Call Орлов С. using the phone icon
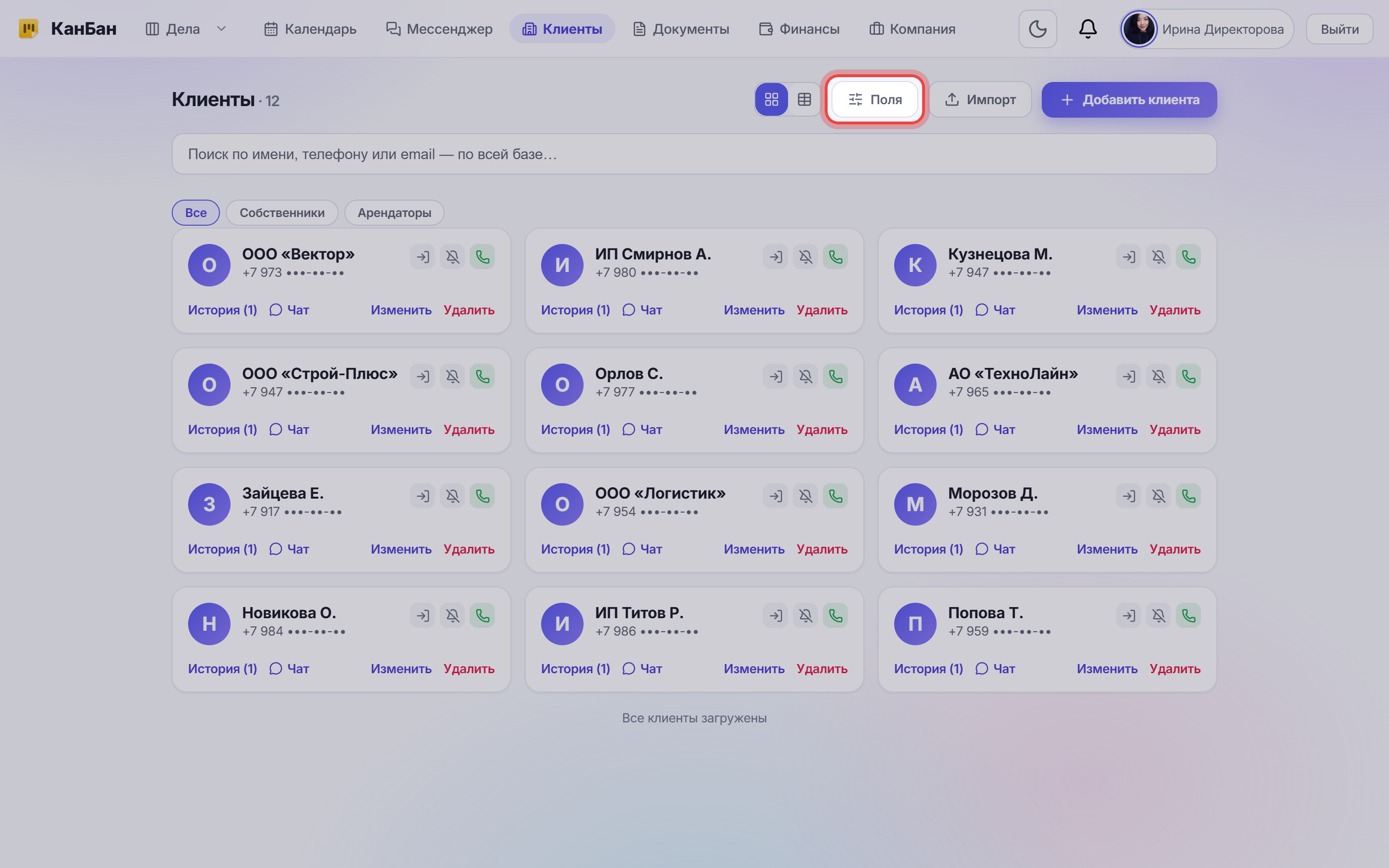This screenshot has height=868, width=1389. pyautogui.click(x=835, y=376)
